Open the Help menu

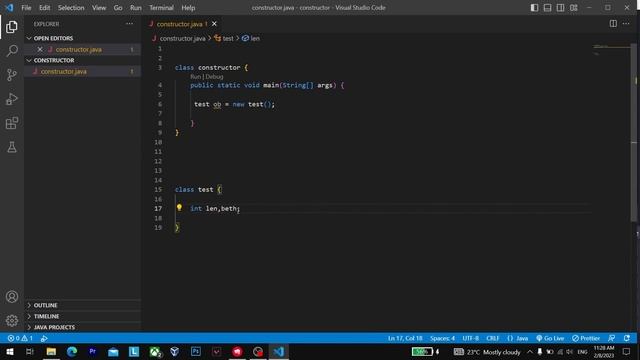[x=188, y=8]
